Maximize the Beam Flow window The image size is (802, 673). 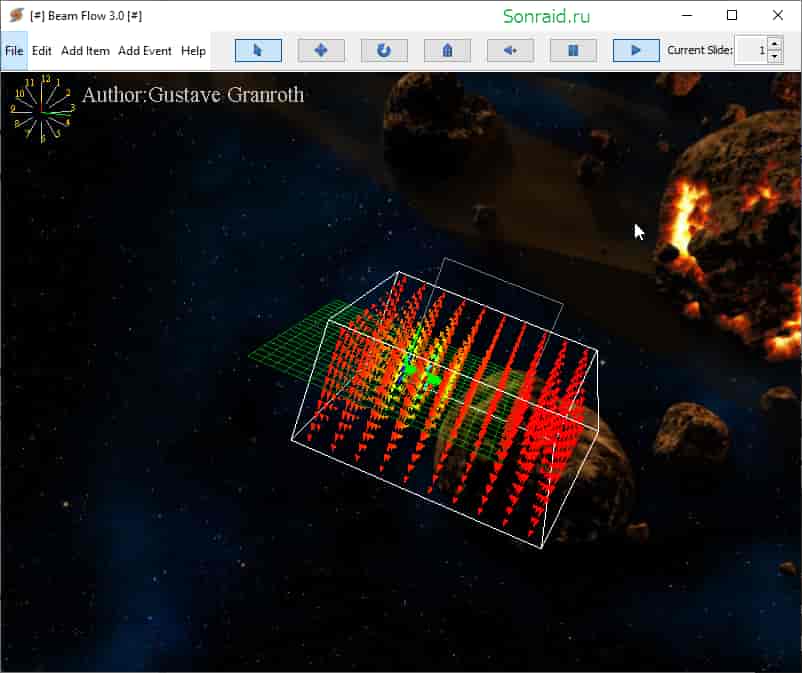[732, 15]
